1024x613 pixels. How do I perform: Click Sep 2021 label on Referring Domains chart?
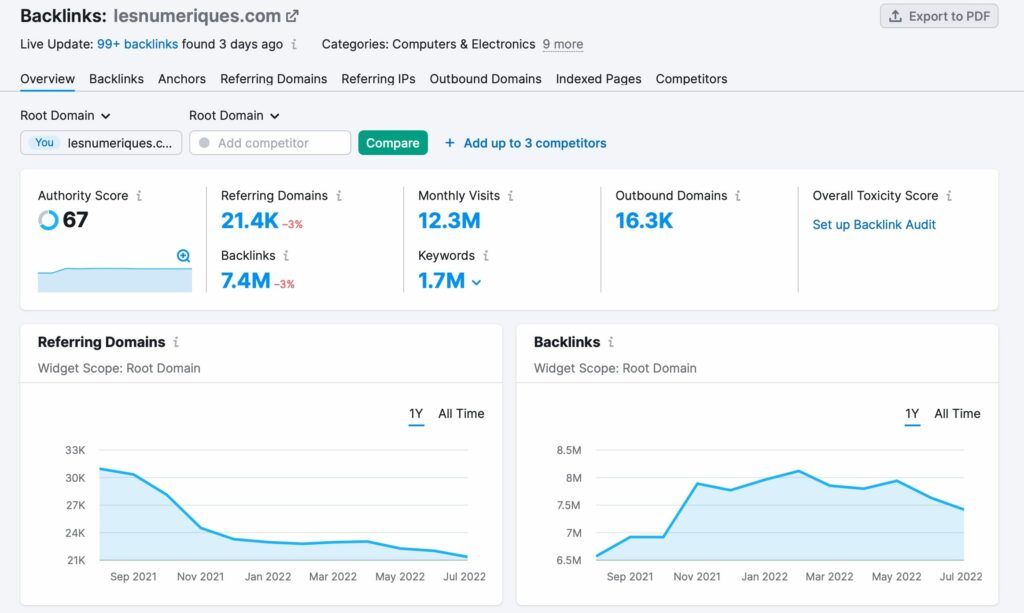(133, 576)
